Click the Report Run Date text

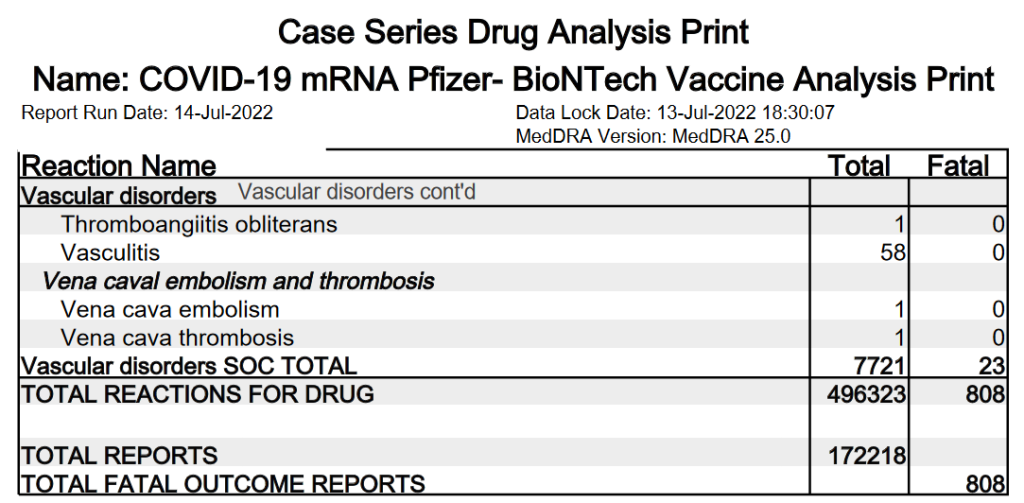click(x=147, y=113)
